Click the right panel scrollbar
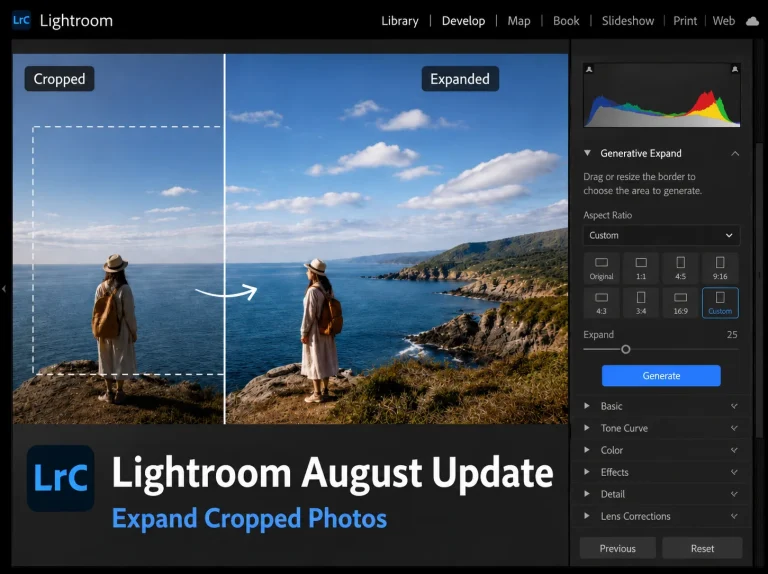The height and width of the screenshot is (574, 768). click(760, 289)
